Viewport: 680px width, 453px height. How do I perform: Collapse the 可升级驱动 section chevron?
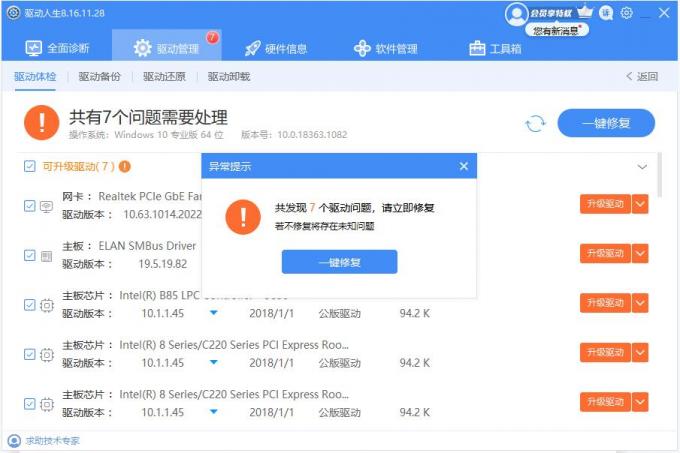642,167
